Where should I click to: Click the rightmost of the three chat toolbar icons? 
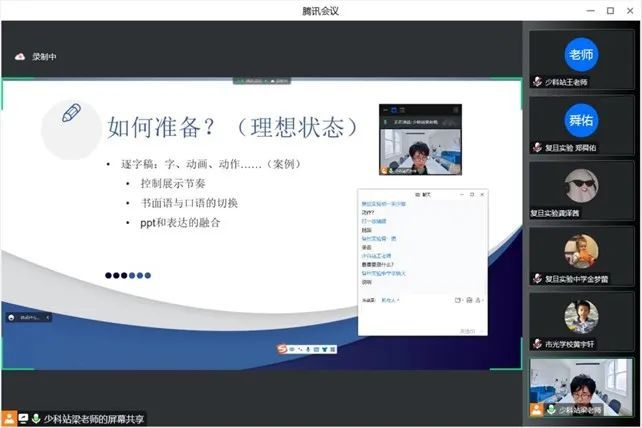coord(478,300)
